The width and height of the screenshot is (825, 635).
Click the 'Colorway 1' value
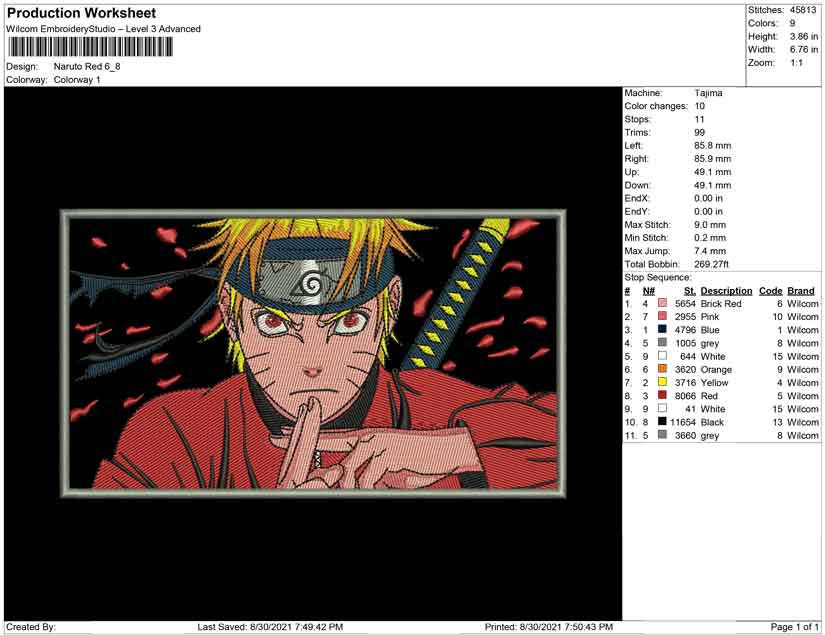coord(77,80)
